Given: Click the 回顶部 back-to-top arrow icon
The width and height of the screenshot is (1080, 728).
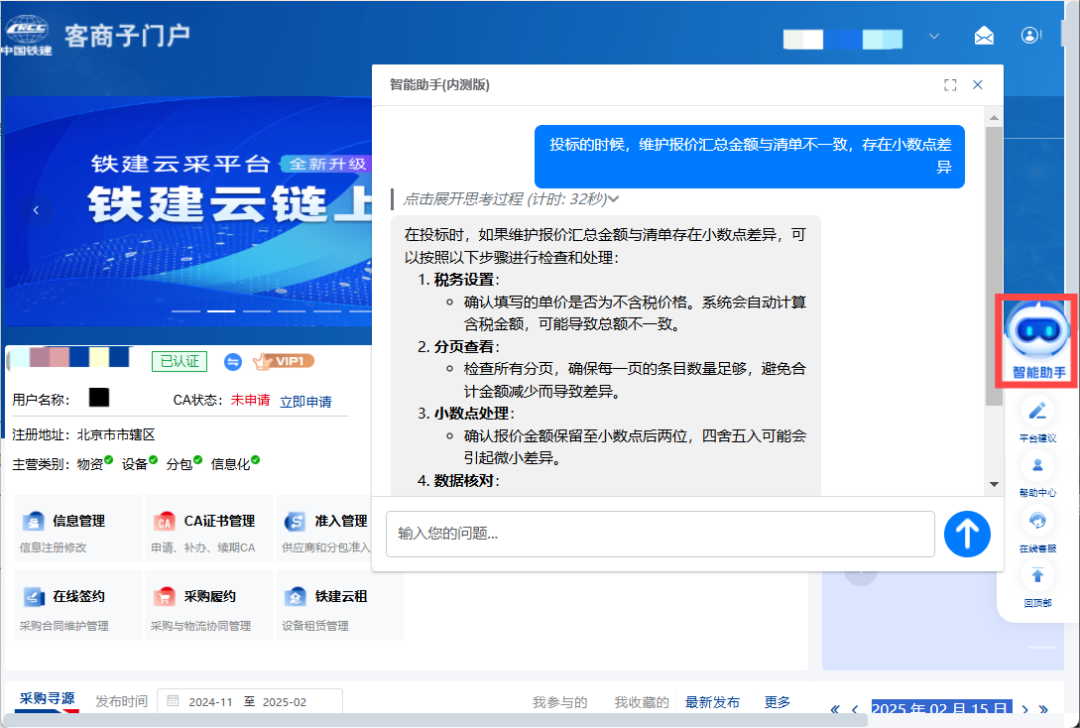Looking at the screenshot, I should tap(1037, 572).
